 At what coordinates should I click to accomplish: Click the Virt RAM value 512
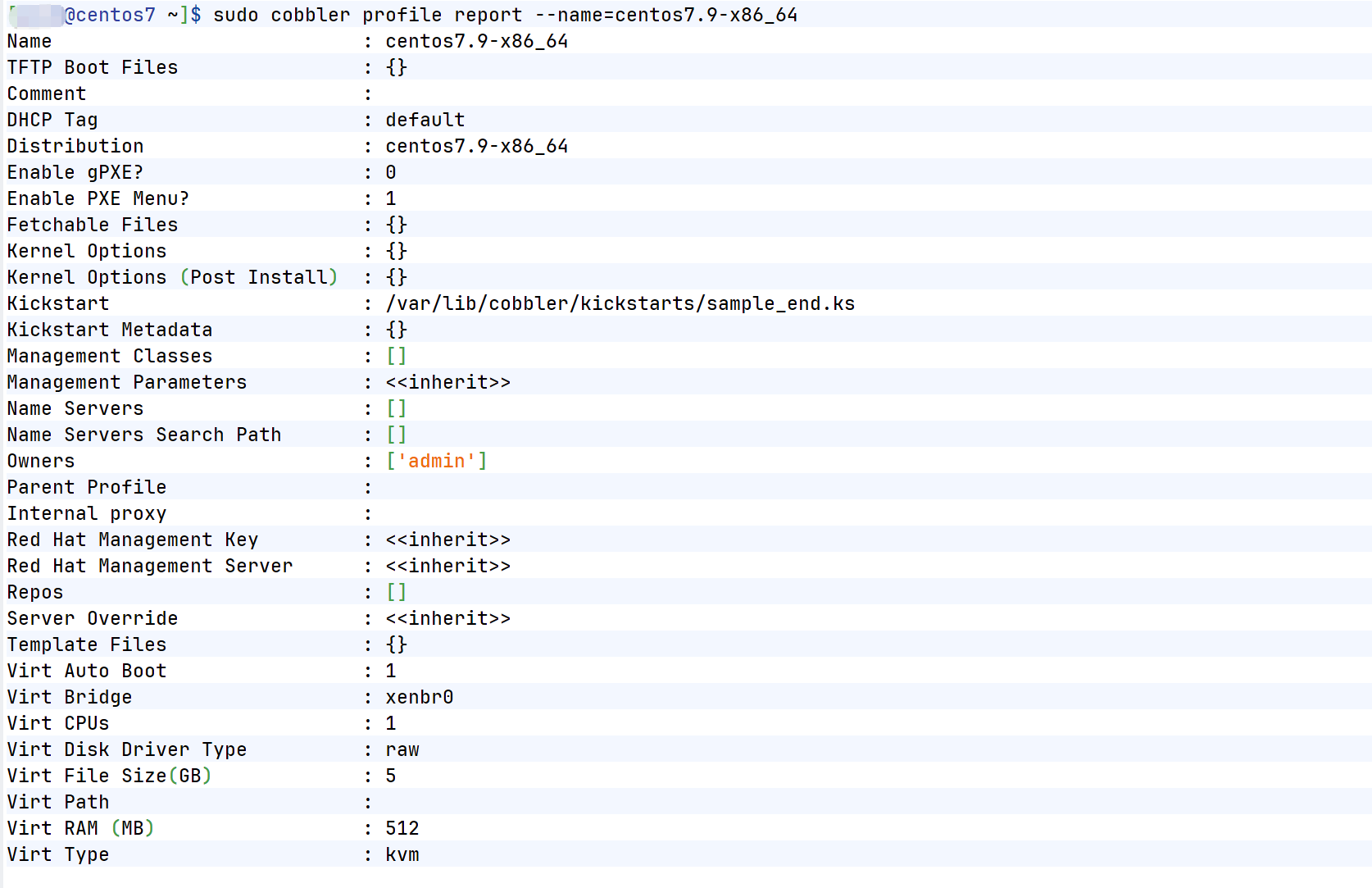(402, 828)
